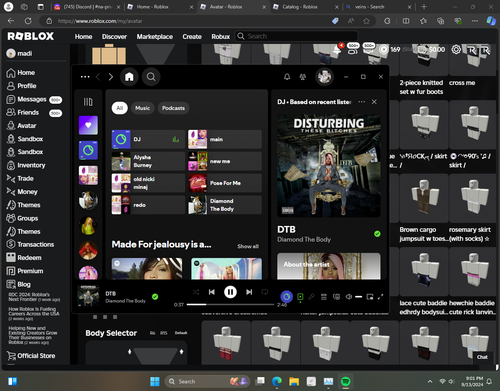Click the song progress bar
The height and width of the screenshot is (391, 500).
[230, 304]
